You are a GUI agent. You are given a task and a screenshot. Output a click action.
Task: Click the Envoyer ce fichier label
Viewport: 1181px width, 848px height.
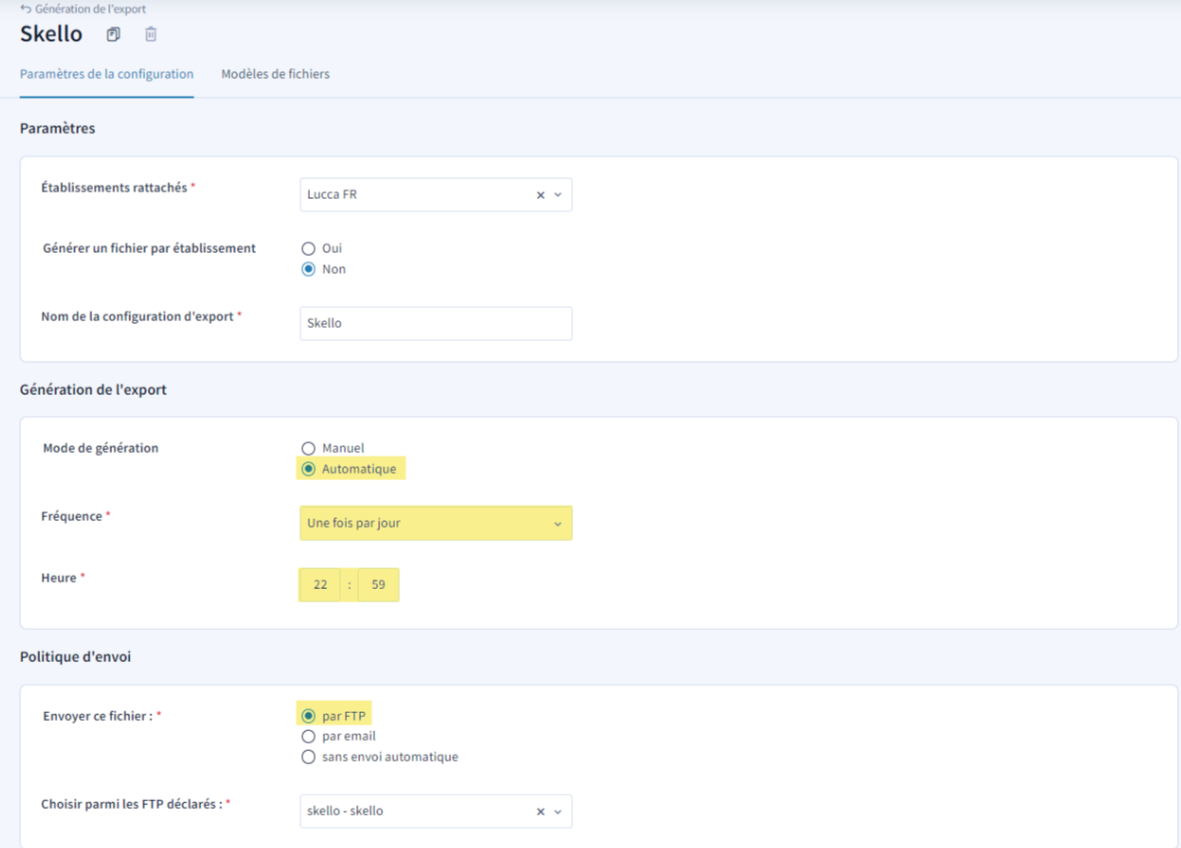point(98,715)
